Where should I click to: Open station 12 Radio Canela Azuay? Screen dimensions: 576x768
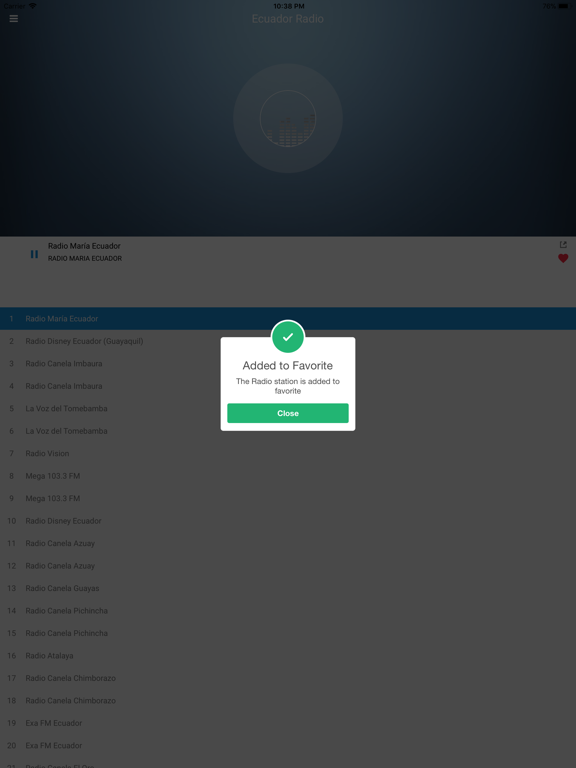[288, 566]
